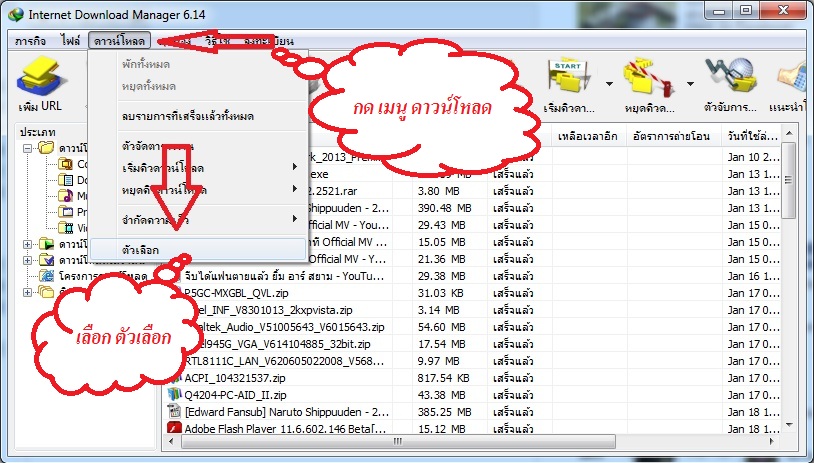This screenshot has width=814, height=463.
Task: Click the Adobe Flash Player file icon
Action: coord(174,428)
